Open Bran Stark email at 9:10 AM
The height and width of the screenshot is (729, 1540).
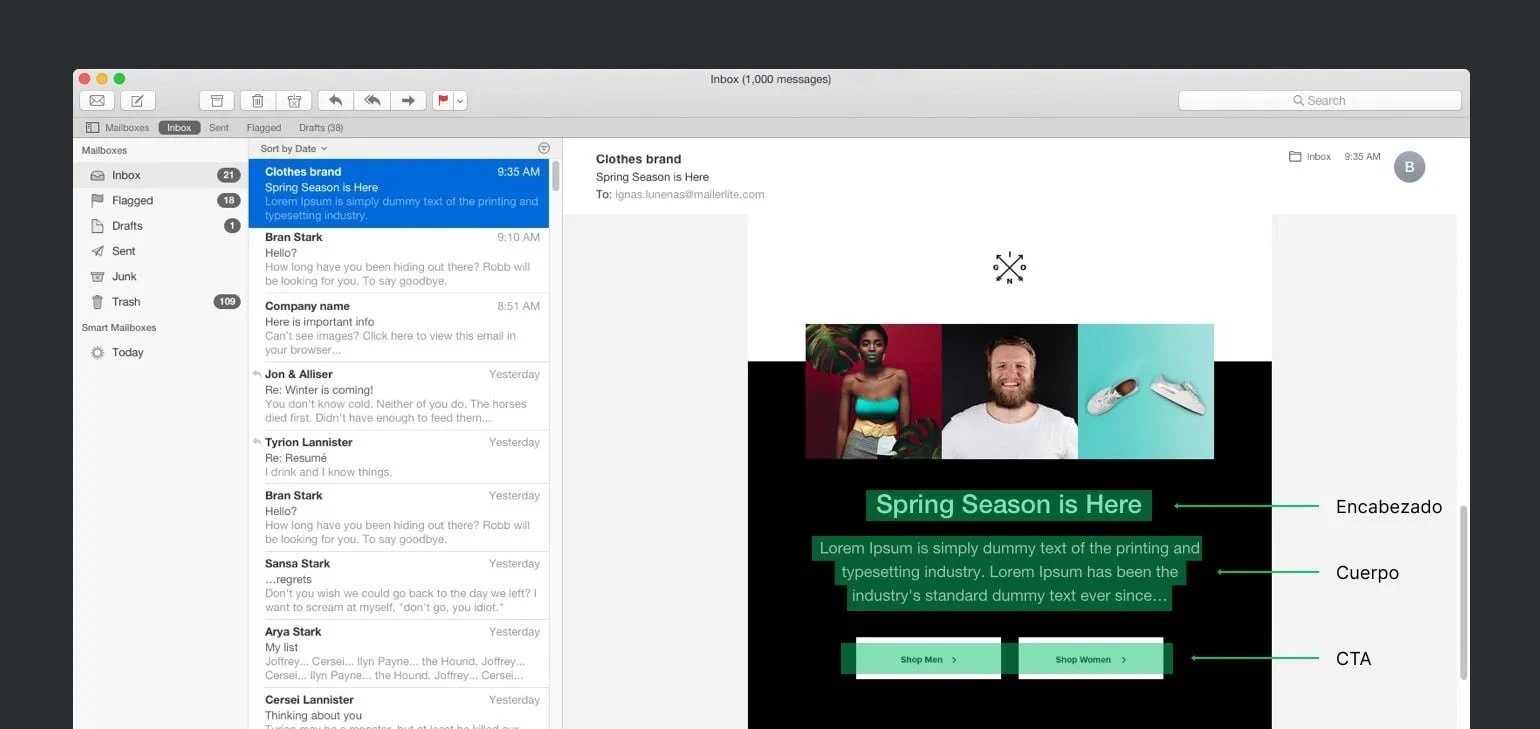[x=399, y=260]
